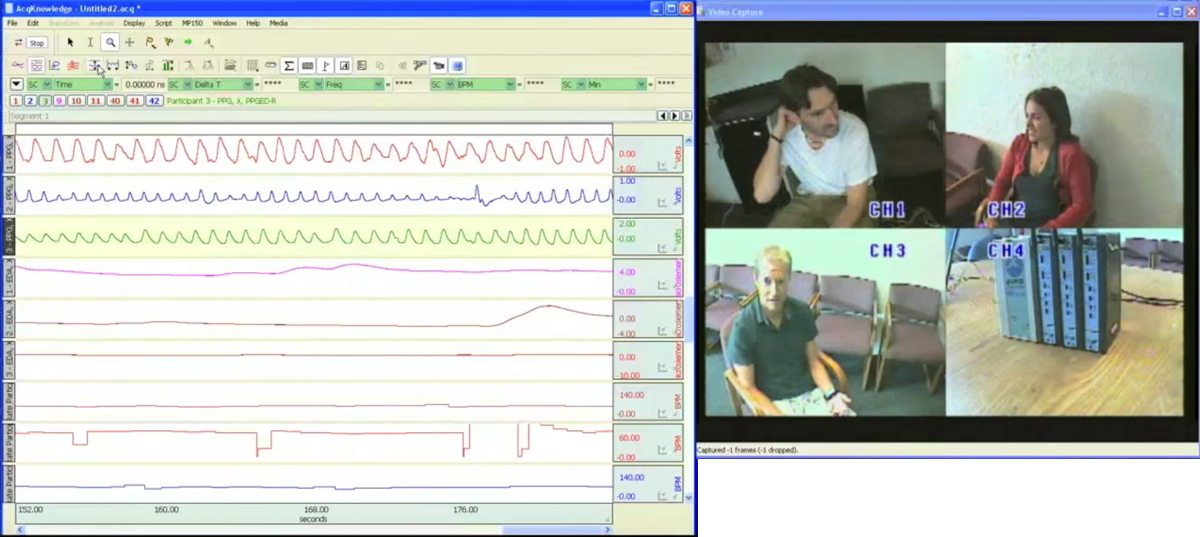The height and width of the screenshot is (537, 1200).
Task: Toggle channel 42 button
Action: tap(154, 101)
